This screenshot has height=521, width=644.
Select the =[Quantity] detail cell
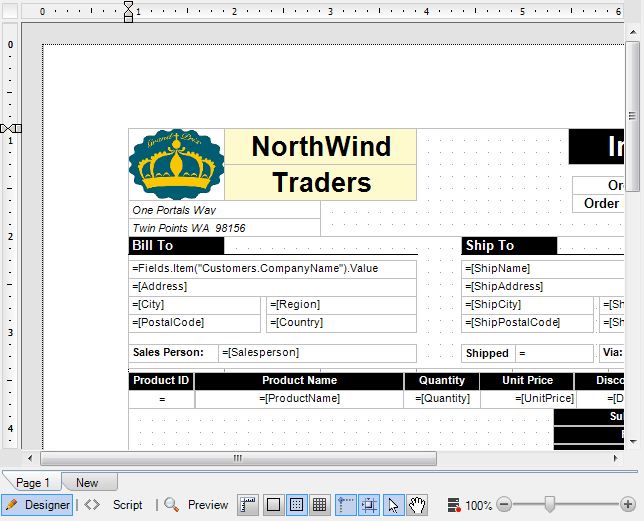[442, 399]
